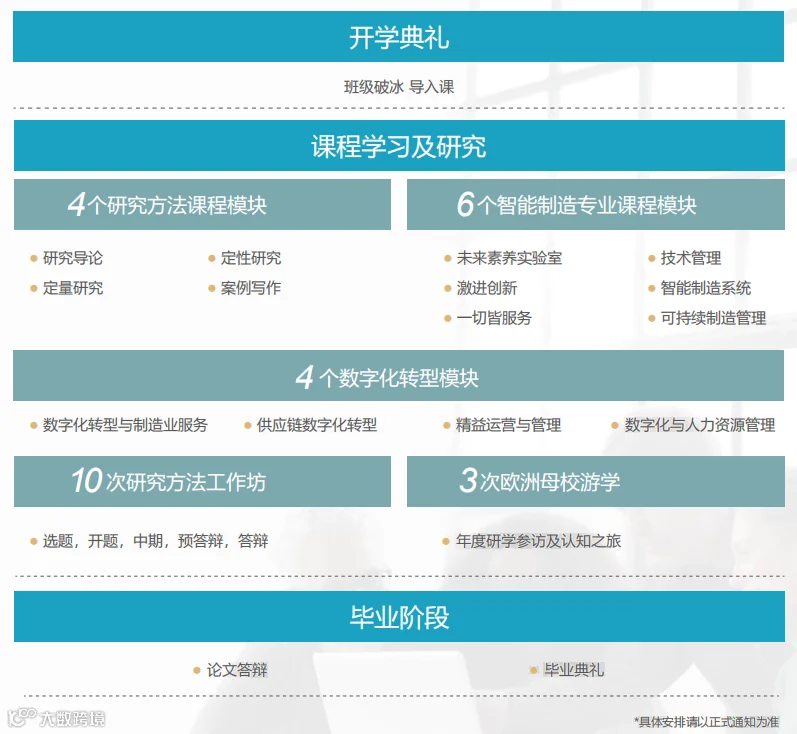Click the 开学典礼 header banner
This screenshot has height=734, width=797.
398,37
